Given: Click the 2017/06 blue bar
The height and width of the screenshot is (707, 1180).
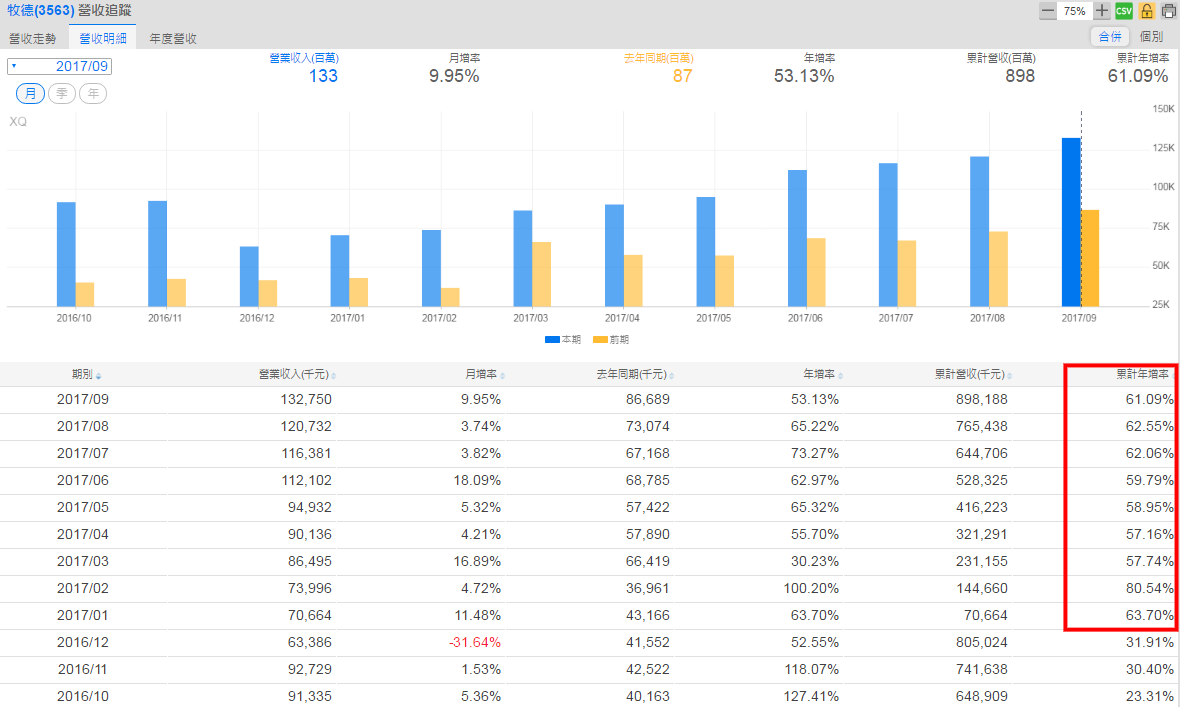Looking at the screenshot, I should click(798, 238).
